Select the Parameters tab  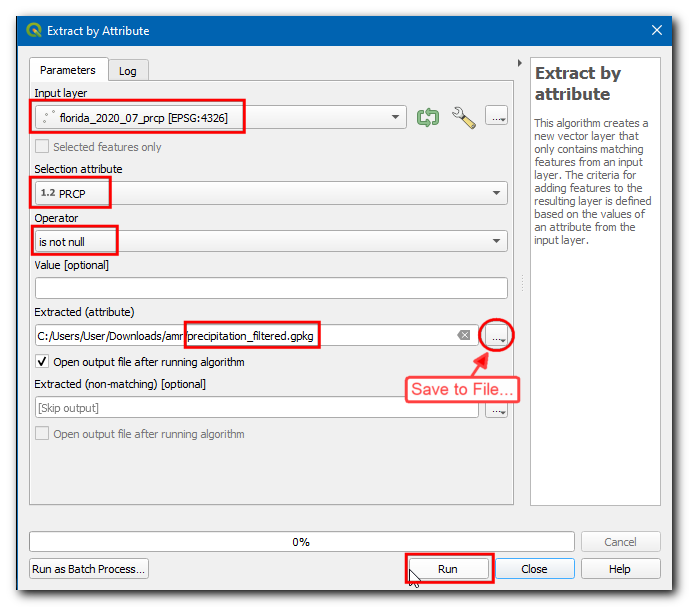click(68, 70)
